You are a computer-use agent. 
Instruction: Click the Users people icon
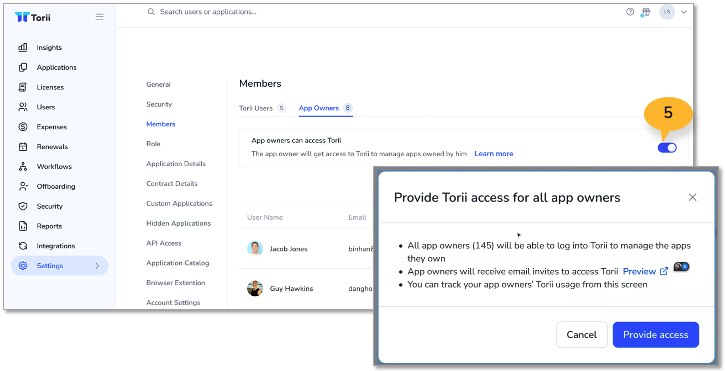point(23,107)
